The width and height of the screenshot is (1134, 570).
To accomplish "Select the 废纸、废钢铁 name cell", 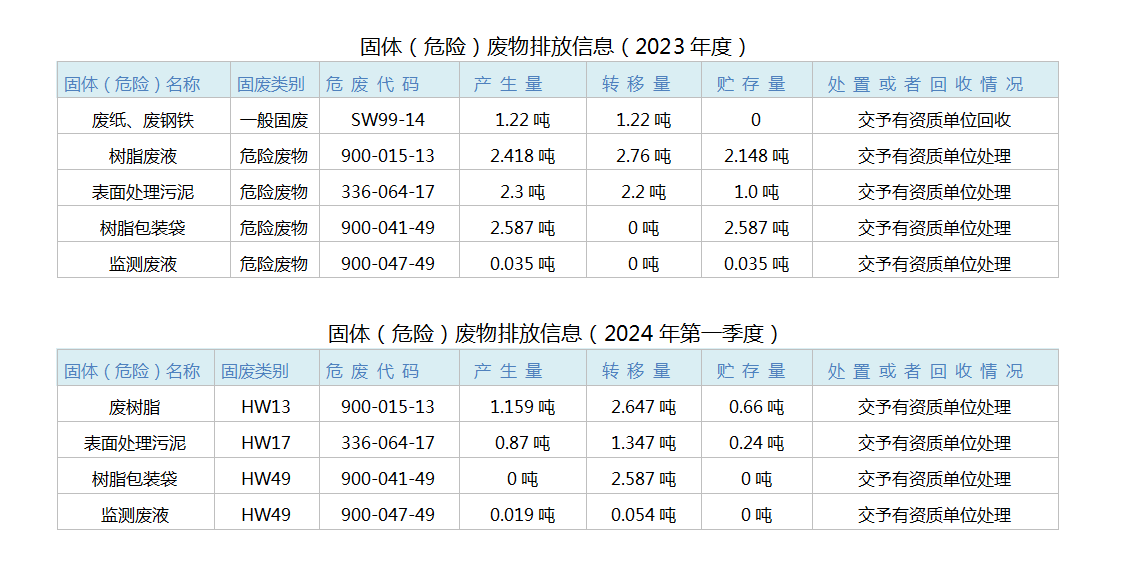I will 143,120.
